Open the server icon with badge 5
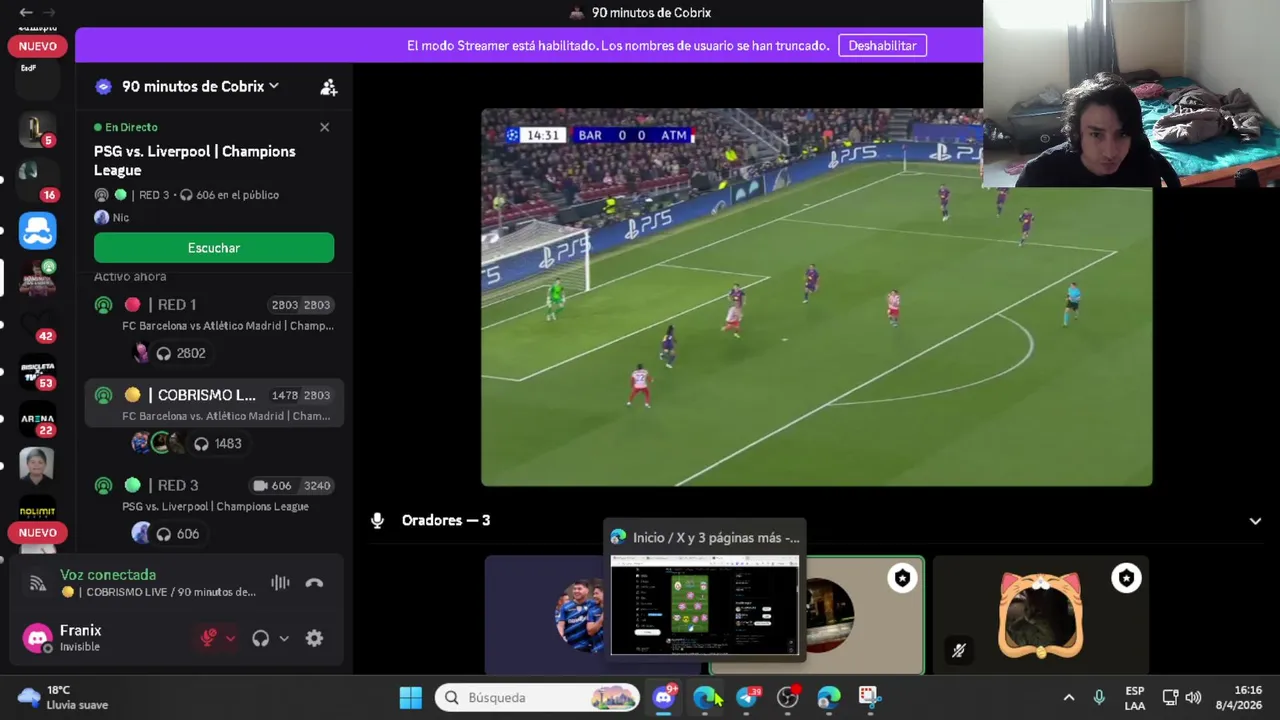This screenshot has width=1280, height=720. 37,130
